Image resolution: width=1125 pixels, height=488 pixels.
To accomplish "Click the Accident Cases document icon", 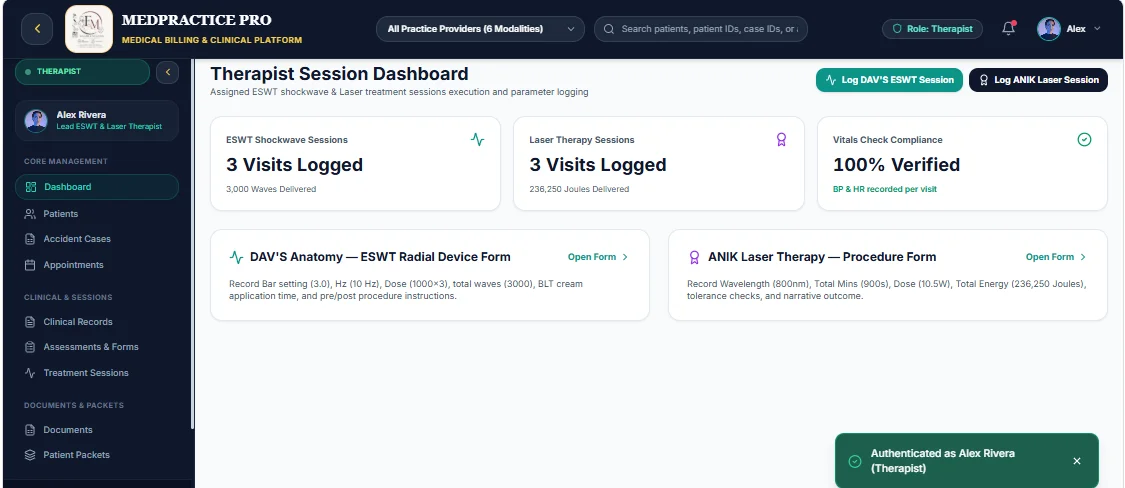I will click(30, 239).
